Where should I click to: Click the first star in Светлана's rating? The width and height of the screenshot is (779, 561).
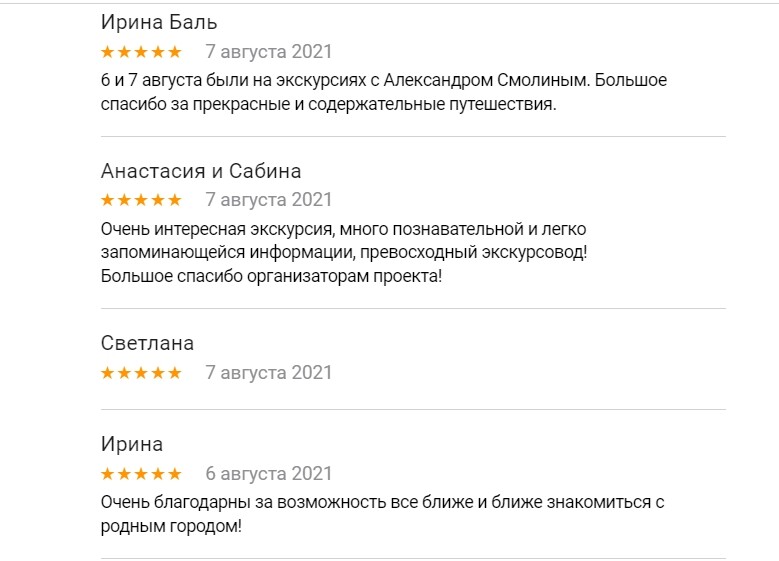pos(108,373)
